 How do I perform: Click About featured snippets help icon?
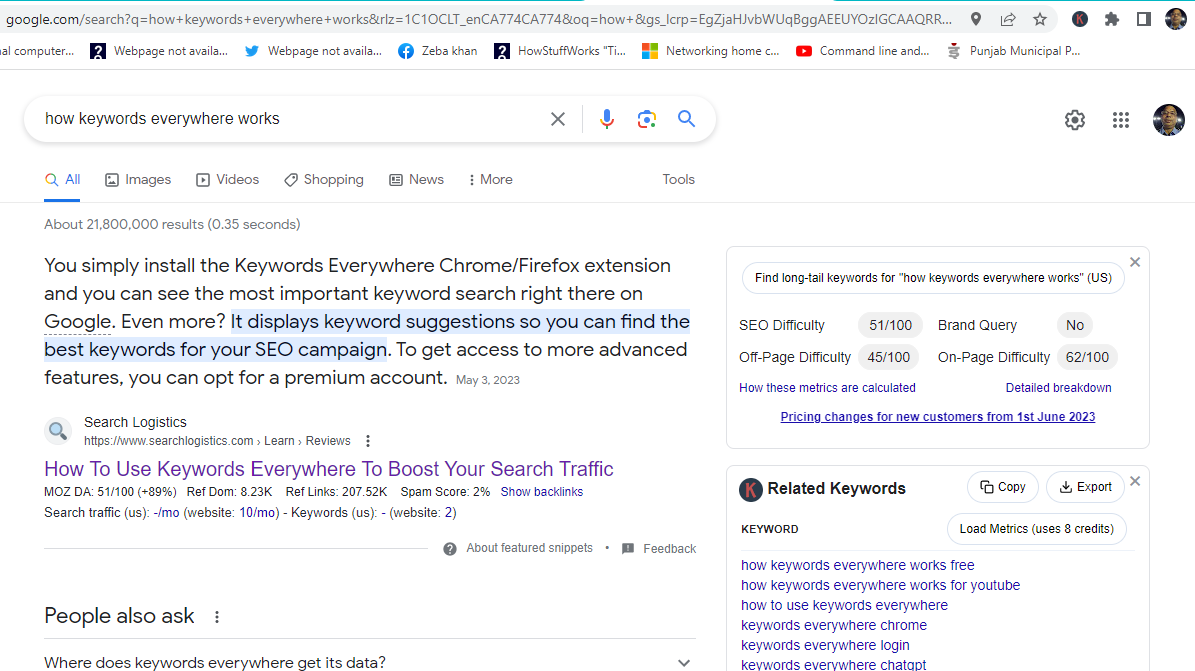pos(450,548)
